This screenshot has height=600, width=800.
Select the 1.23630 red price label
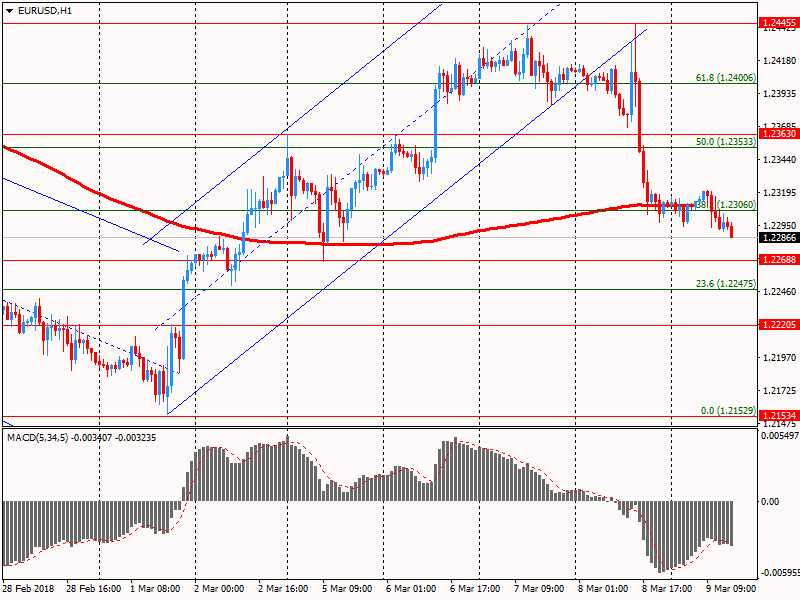tap(779, 134)
